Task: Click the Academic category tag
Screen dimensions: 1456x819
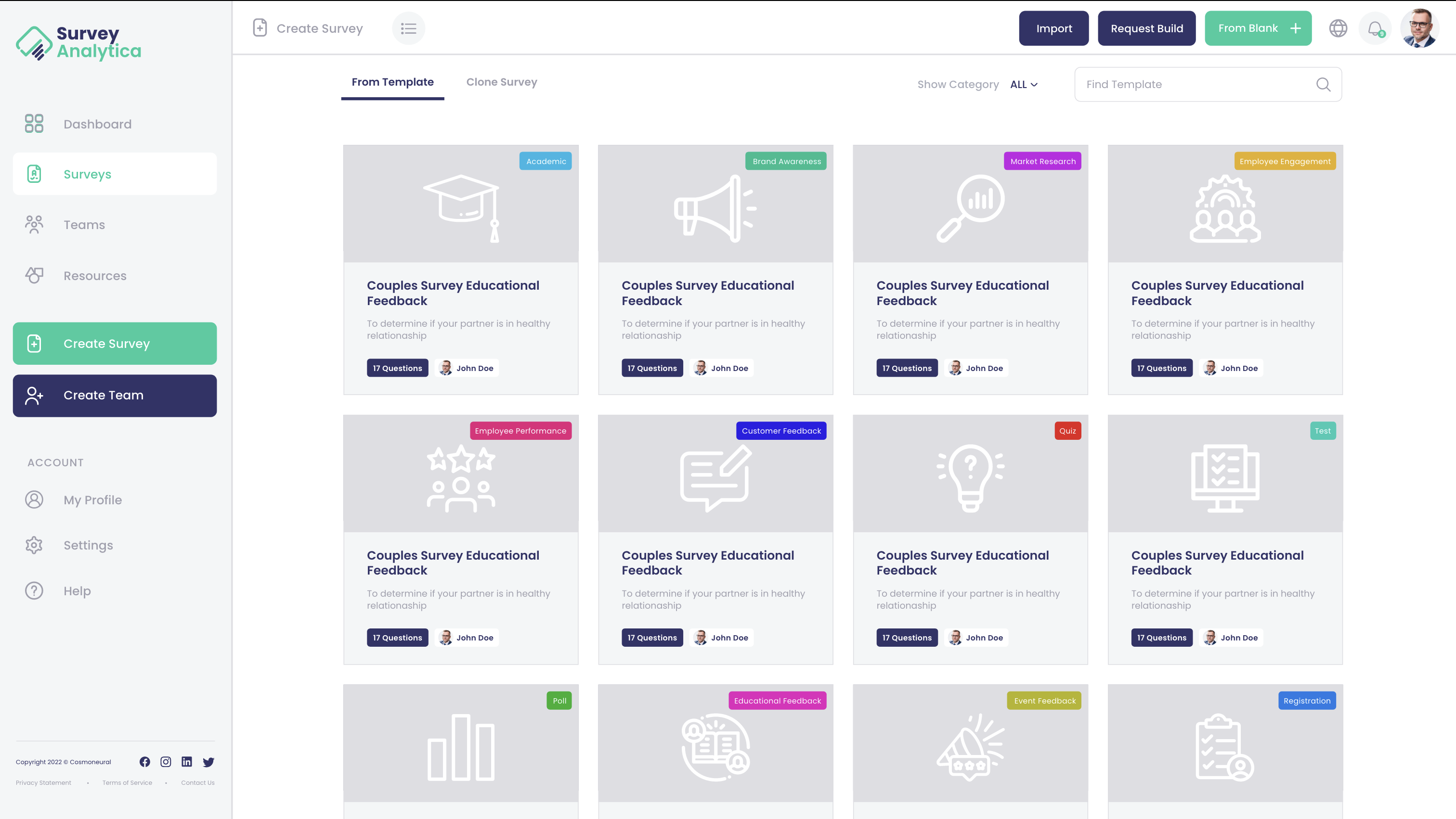Action: (546, 161)
